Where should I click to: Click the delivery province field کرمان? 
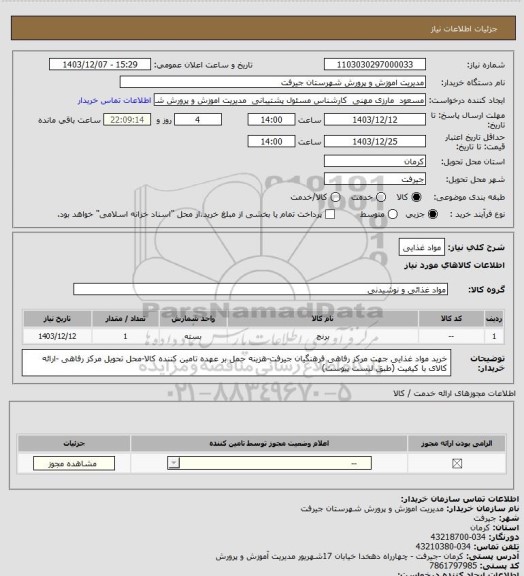375,161
